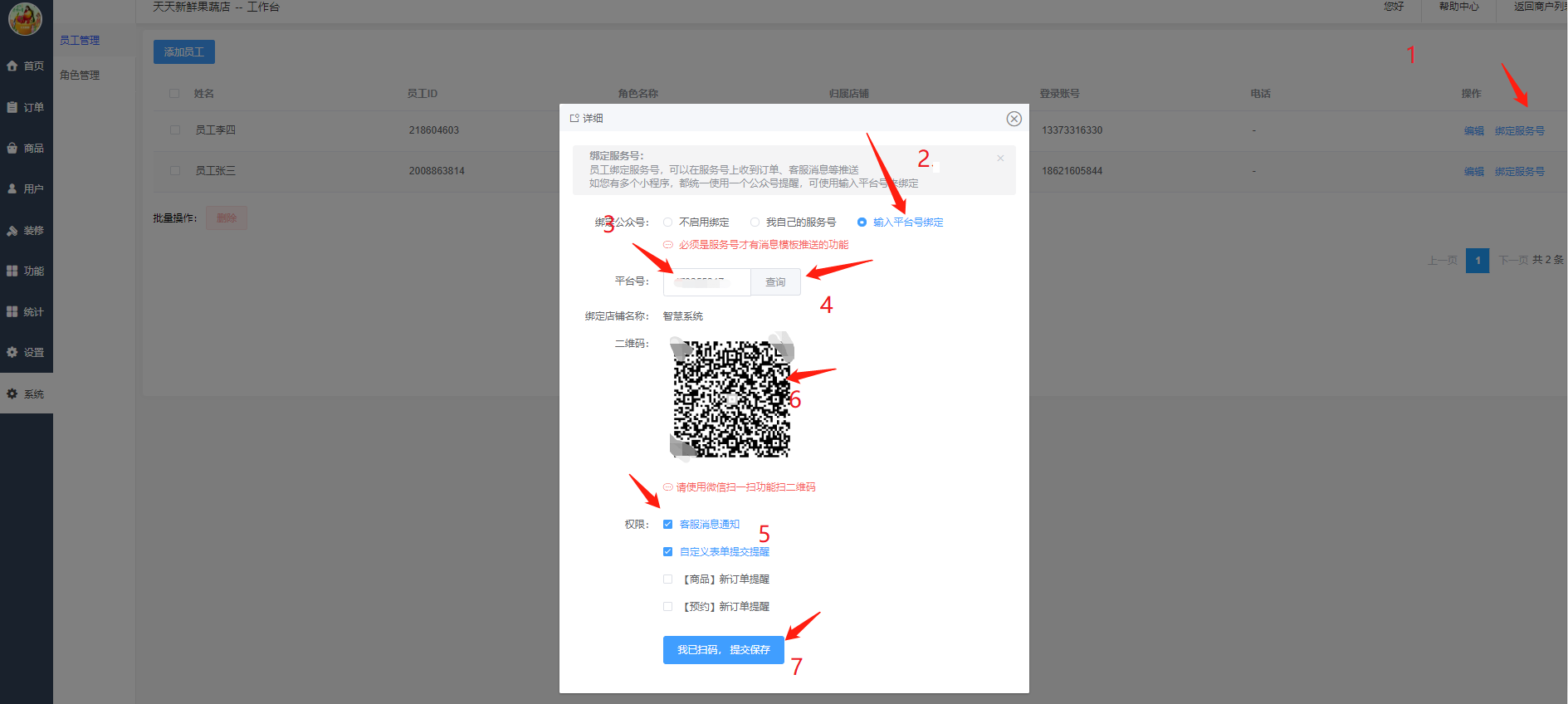Click 编辑 link for 员工张三
Image resolution: width=1568 pixels, height=704 pixels.
(1473, 171)
